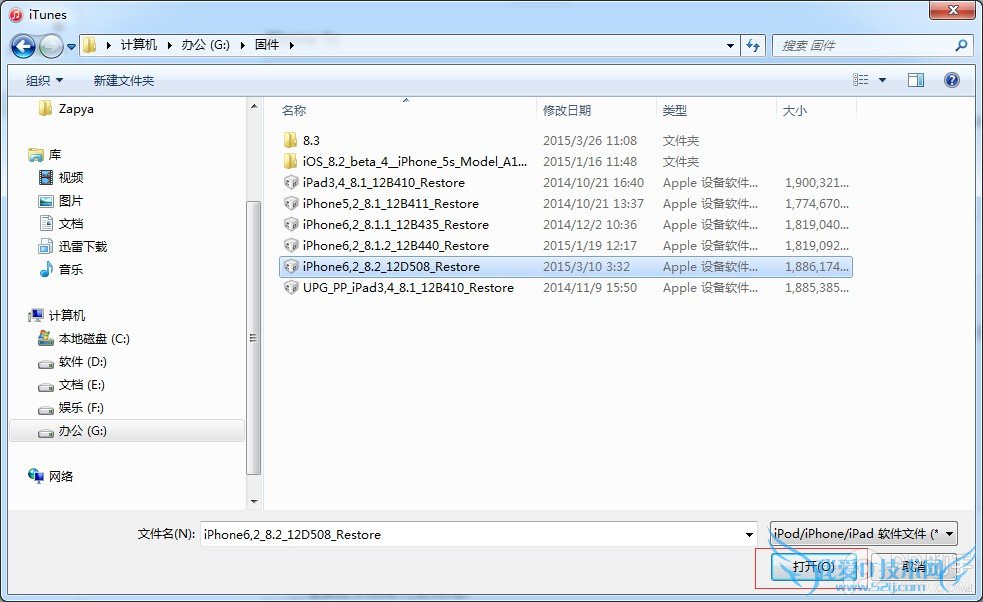Click the 娱乐 (F:) drive icon
Image resolution: width=983 pixels, height=602 pixels.
pyautogui.click(x=46, y=409)
